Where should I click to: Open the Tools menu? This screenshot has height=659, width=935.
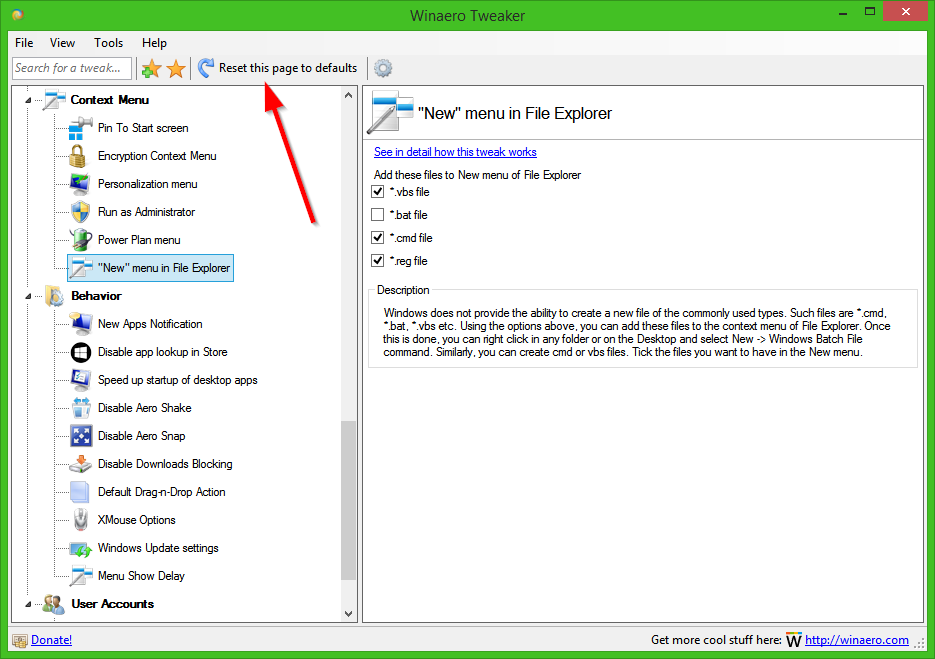(109, 43)
